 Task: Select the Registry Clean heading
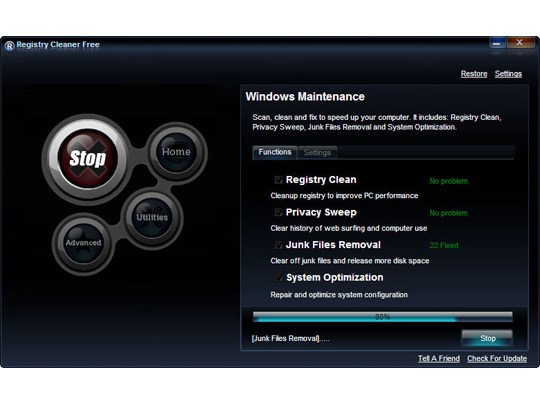click(321, 180)
